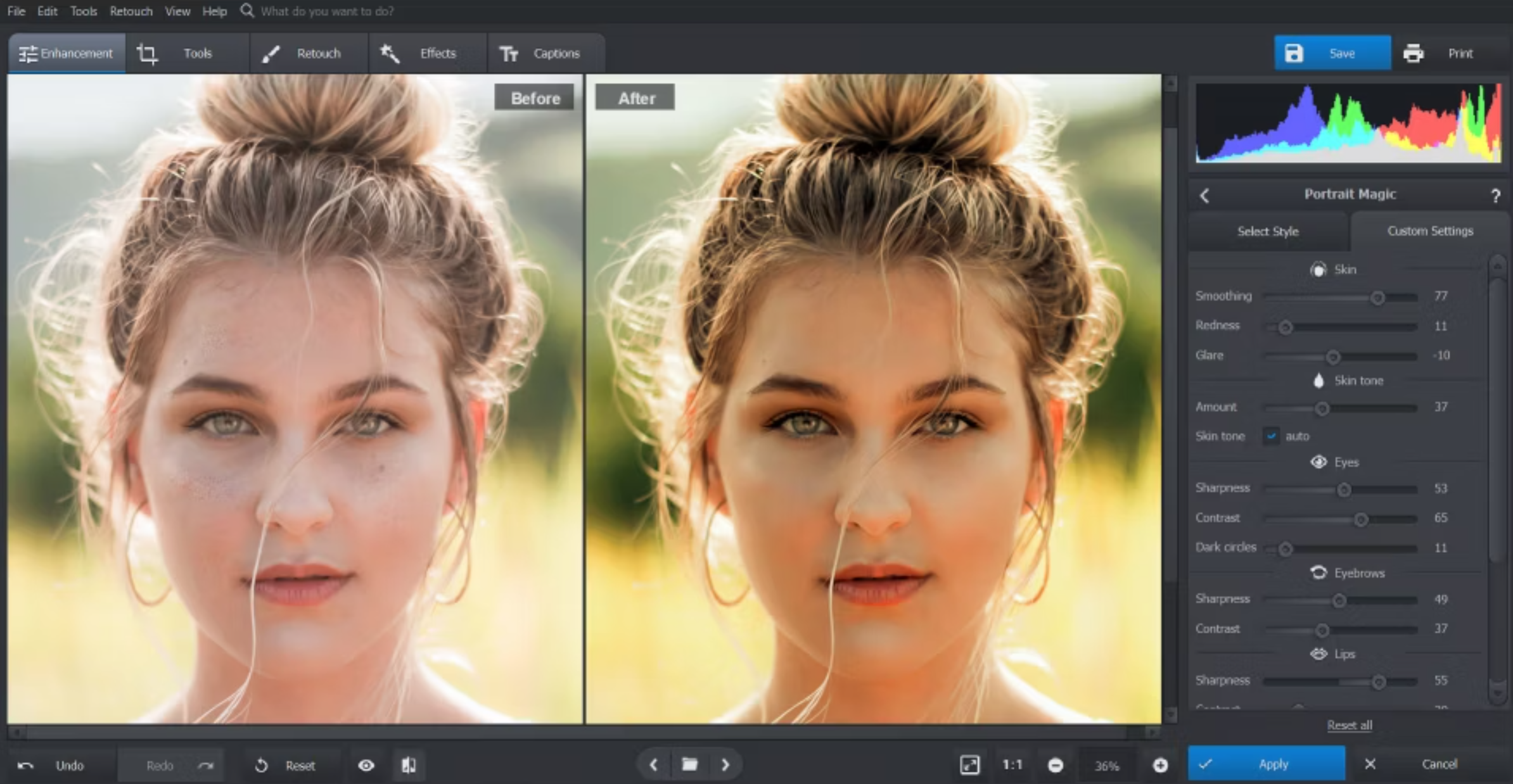Zoom out with the minus button

(1056, 765)
